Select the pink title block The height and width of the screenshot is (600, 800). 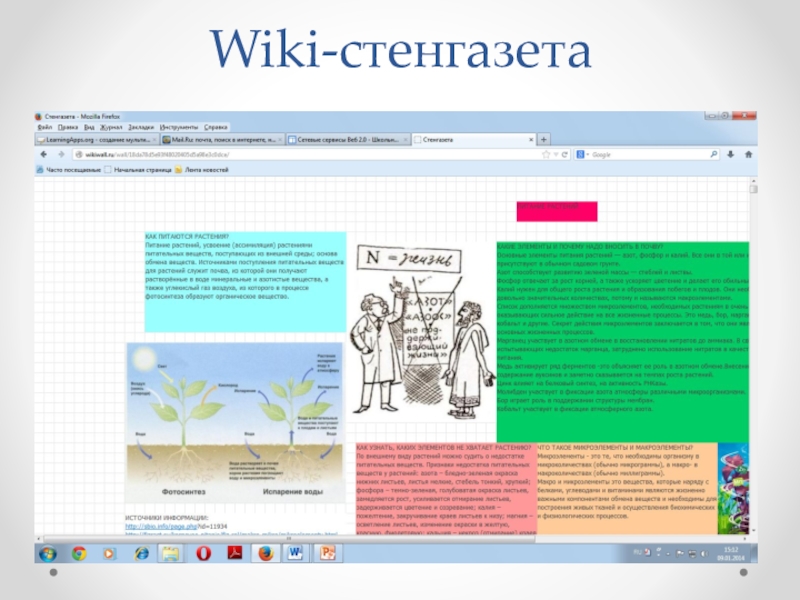pyautogui.click(x=557, y=211)
